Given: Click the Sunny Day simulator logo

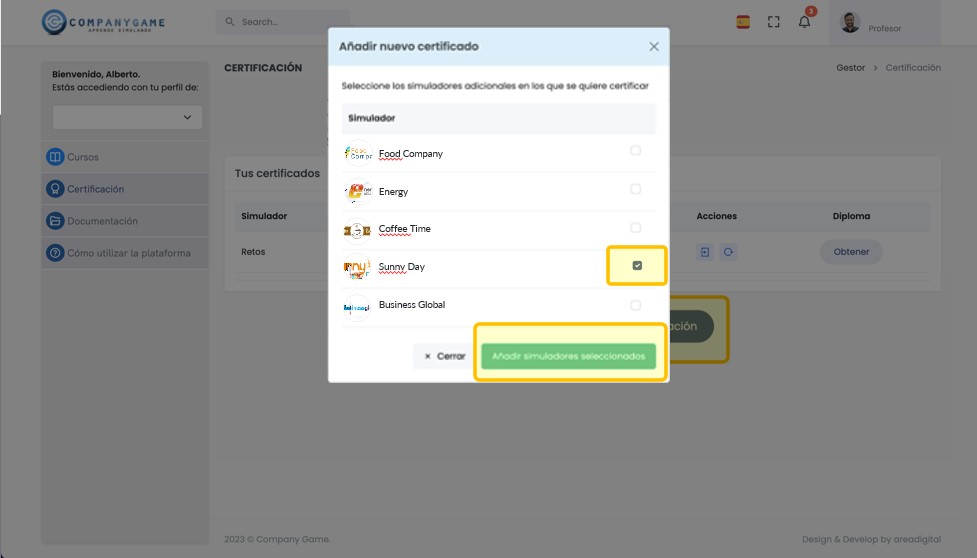Looking at the screenshot, I should [357, 267].
